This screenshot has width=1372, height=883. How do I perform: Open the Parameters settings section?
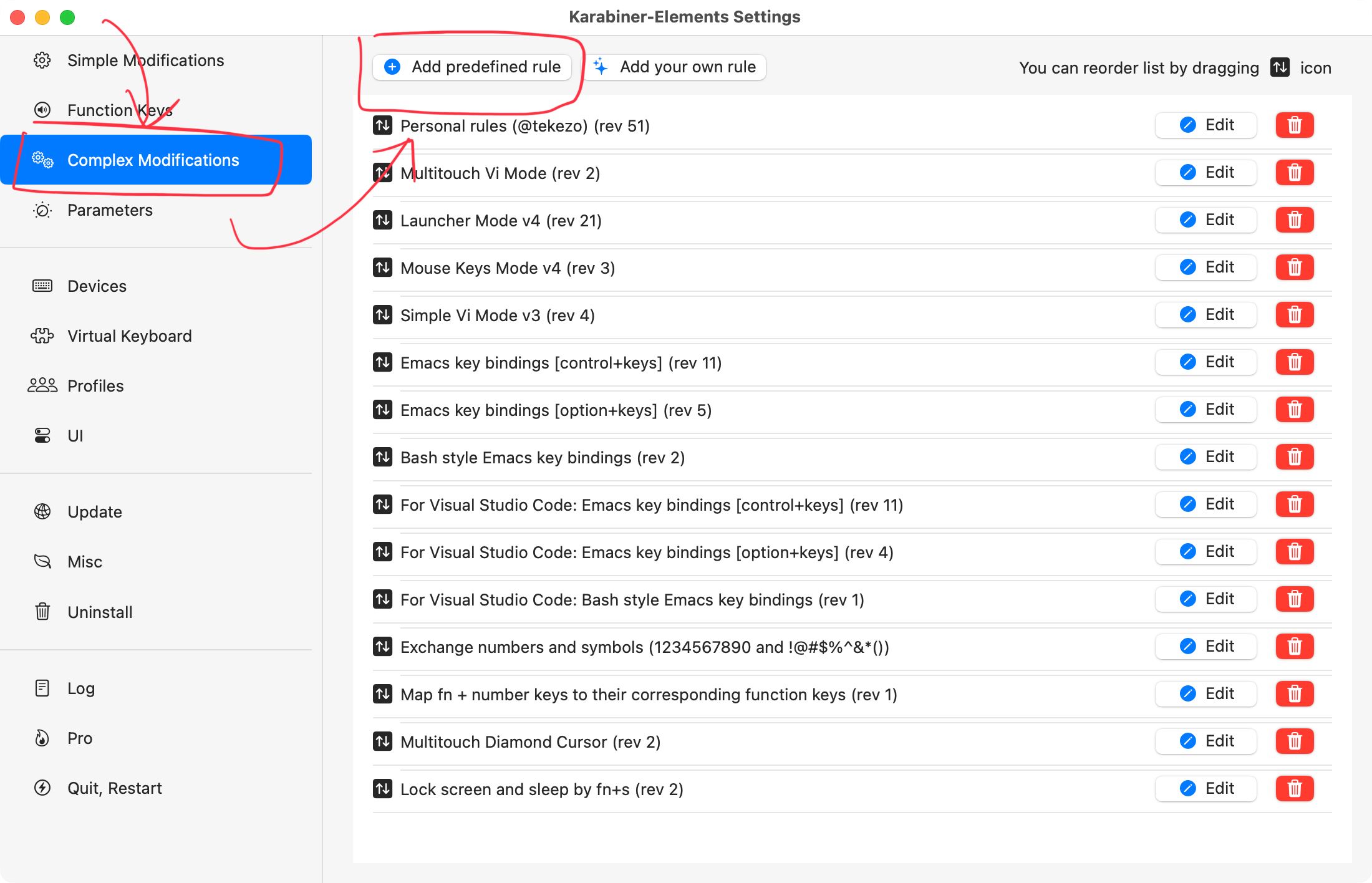click(x=110, y=210)
